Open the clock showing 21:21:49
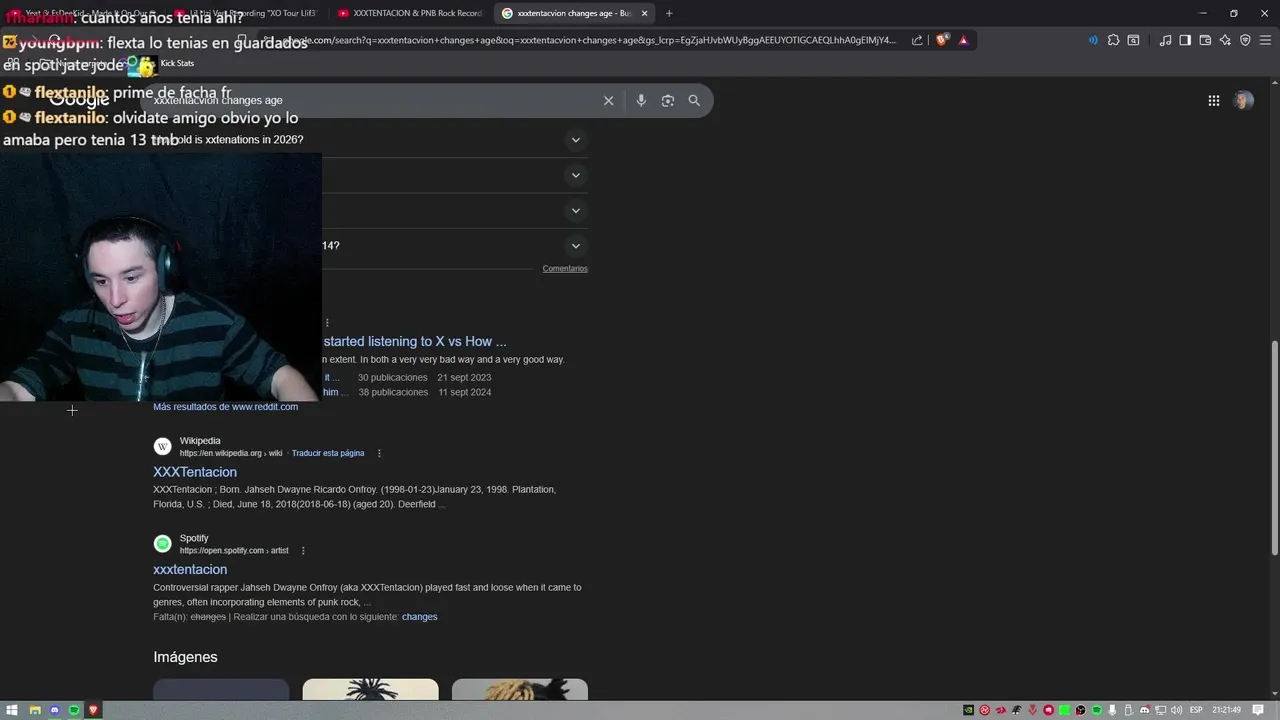Image resolution: width=1280 pixels, height=720 pixels. [1226, 710]
